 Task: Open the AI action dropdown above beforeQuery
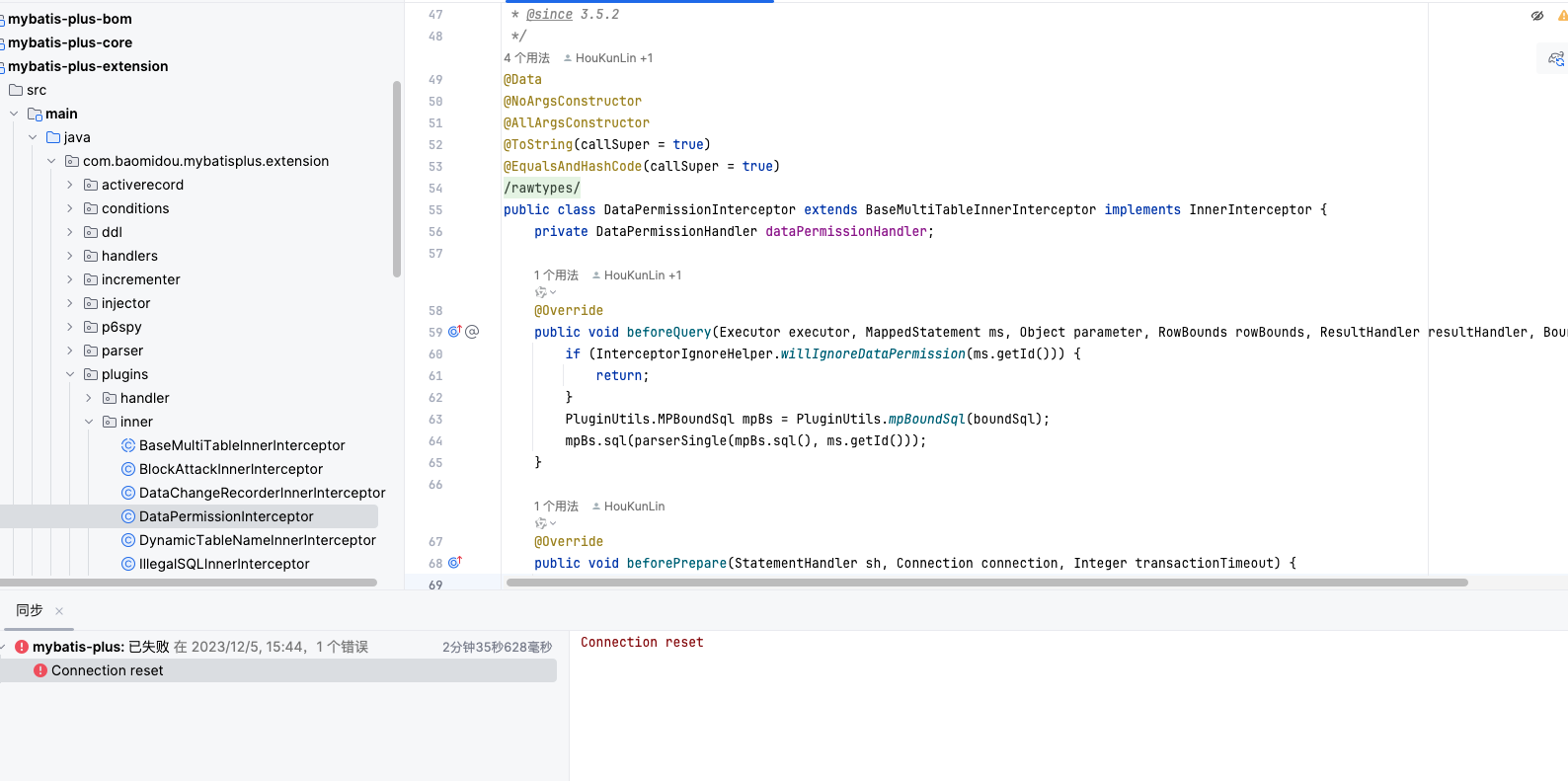545,292
